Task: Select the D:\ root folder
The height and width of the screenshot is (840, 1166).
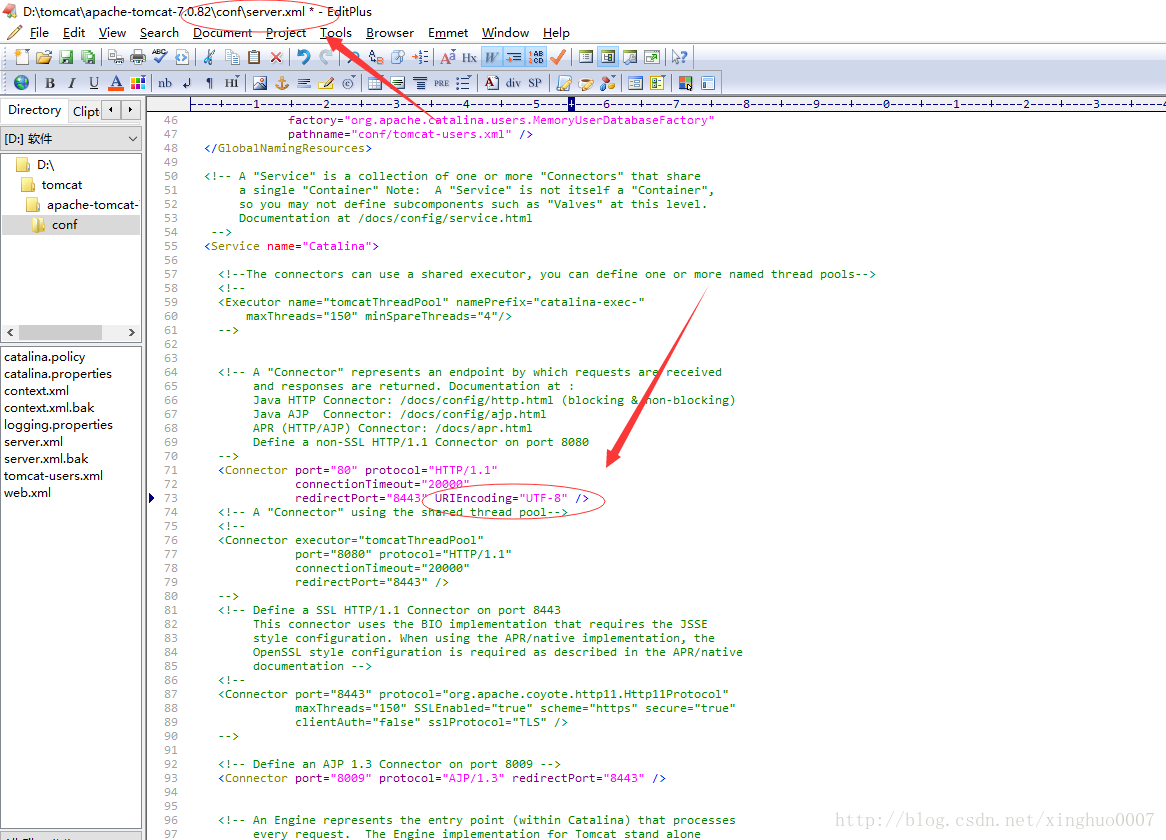Action: click(45, 164)
